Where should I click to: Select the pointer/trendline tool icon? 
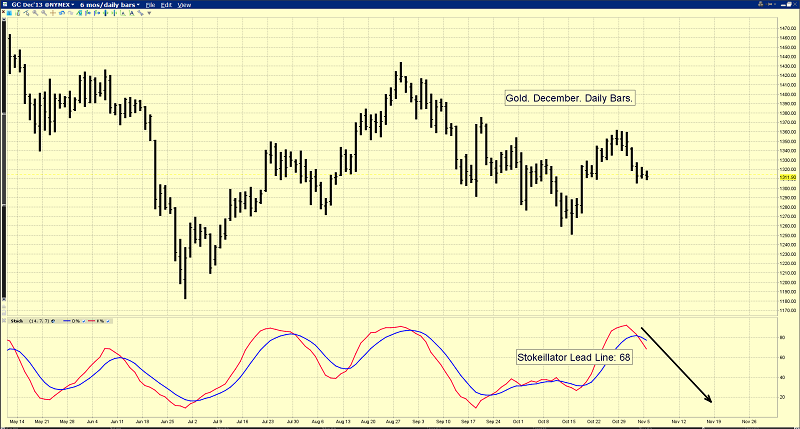pyautogui.click(x=27, y=13)
